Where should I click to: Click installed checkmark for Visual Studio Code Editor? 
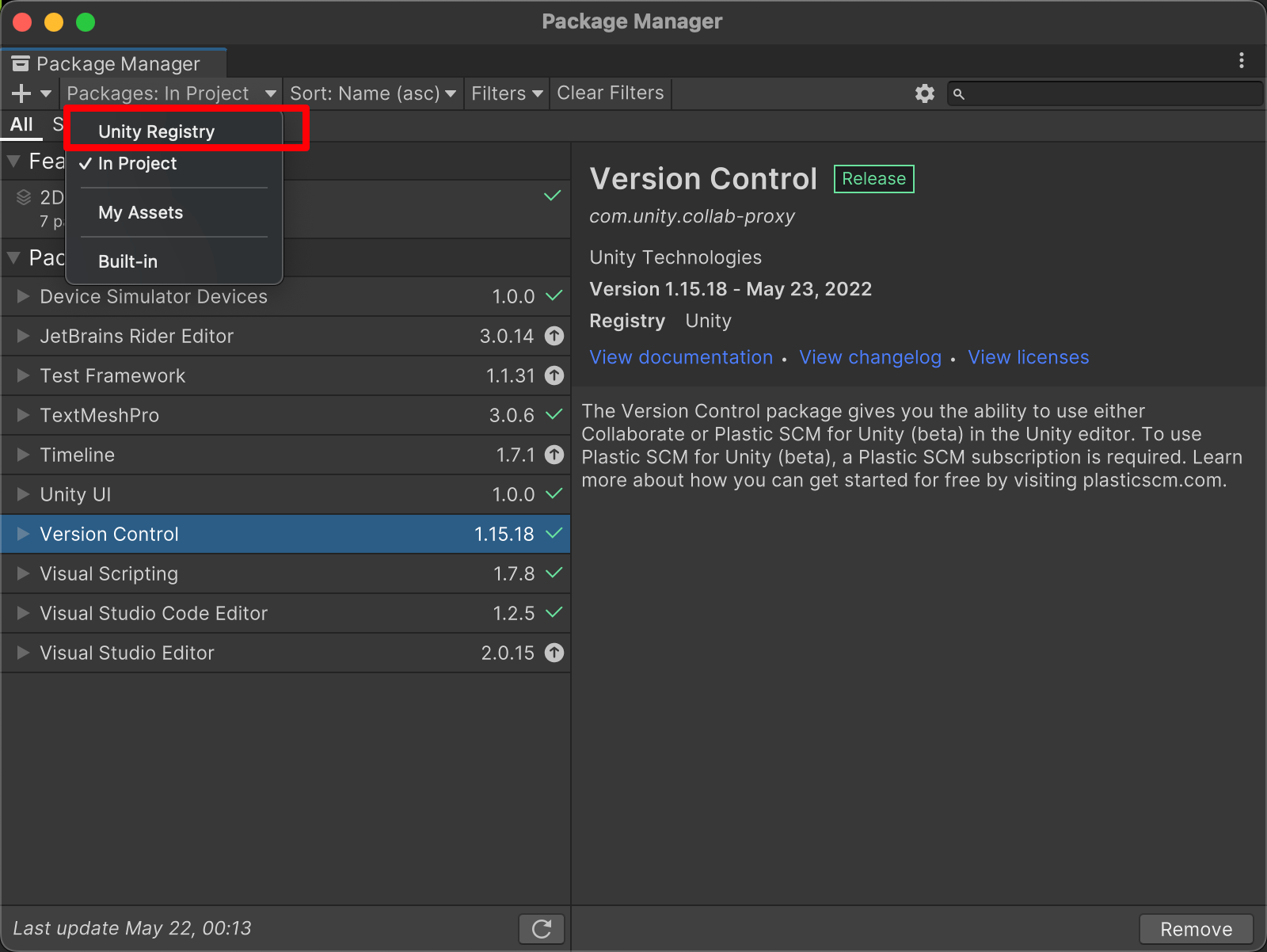pos(554,612)
